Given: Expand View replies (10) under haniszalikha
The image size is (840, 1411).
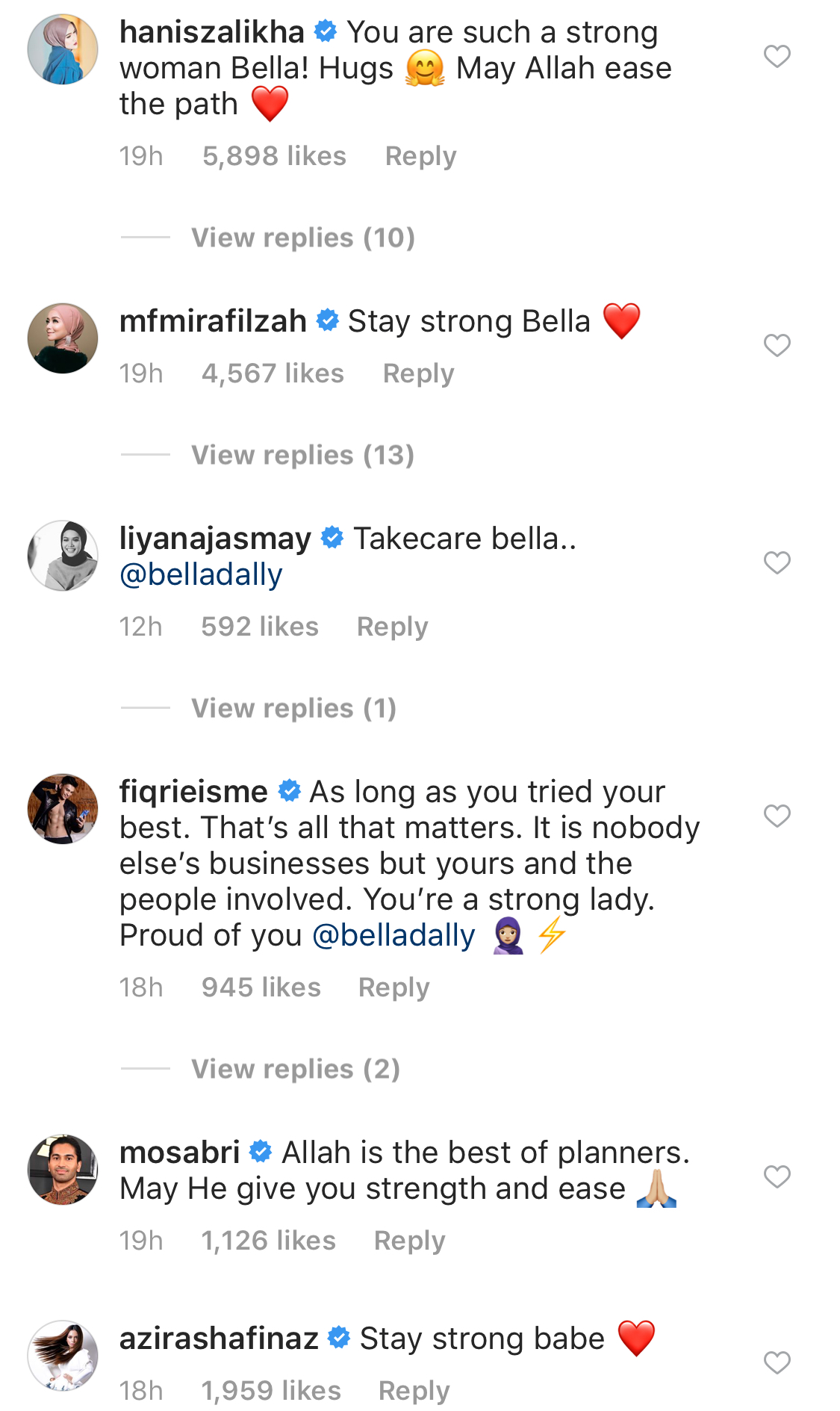Looking at the screenshot, I should click(x=302, y=238).
